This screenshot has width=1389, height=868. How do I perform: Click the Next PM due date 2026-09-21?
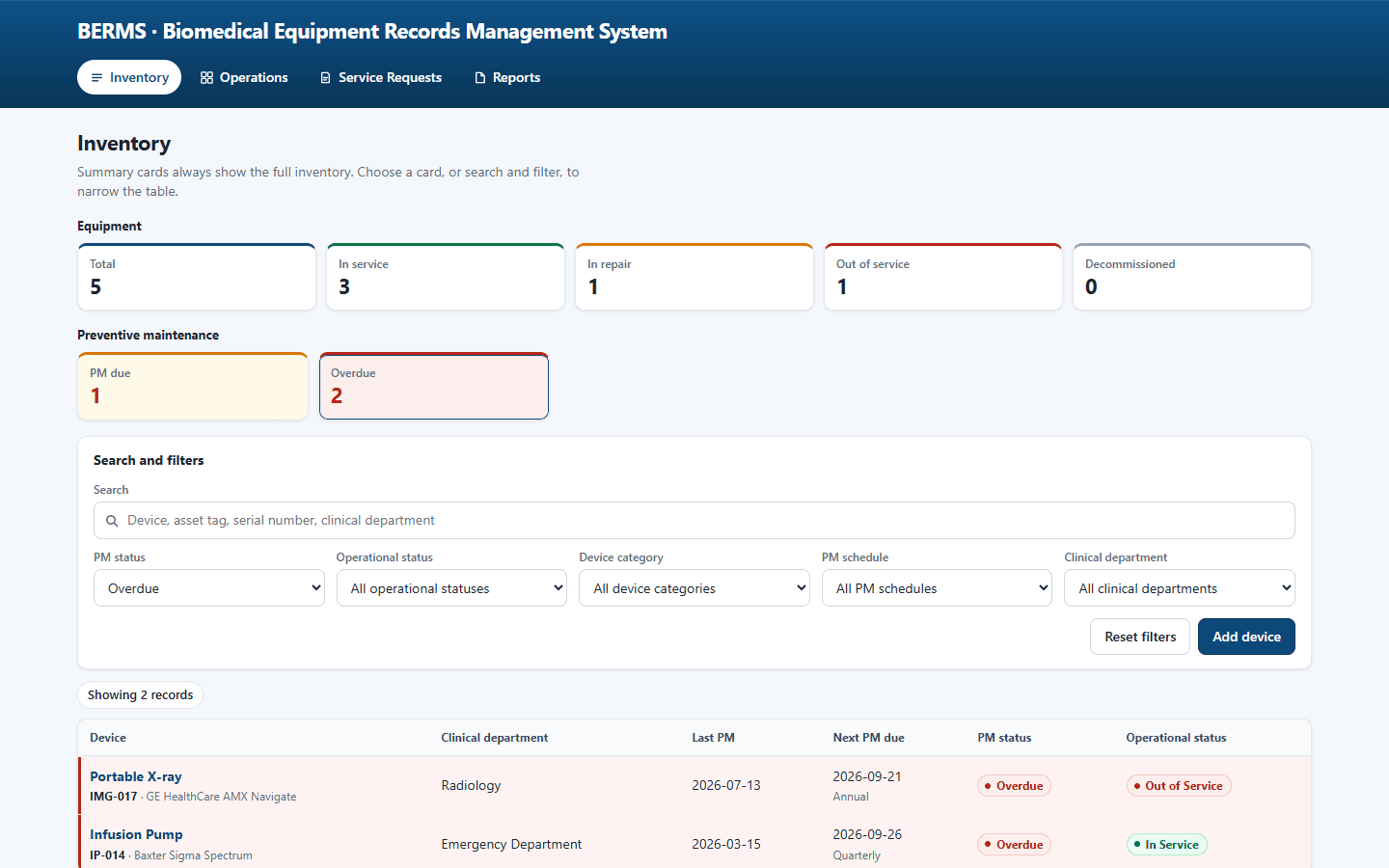point(867,776)
